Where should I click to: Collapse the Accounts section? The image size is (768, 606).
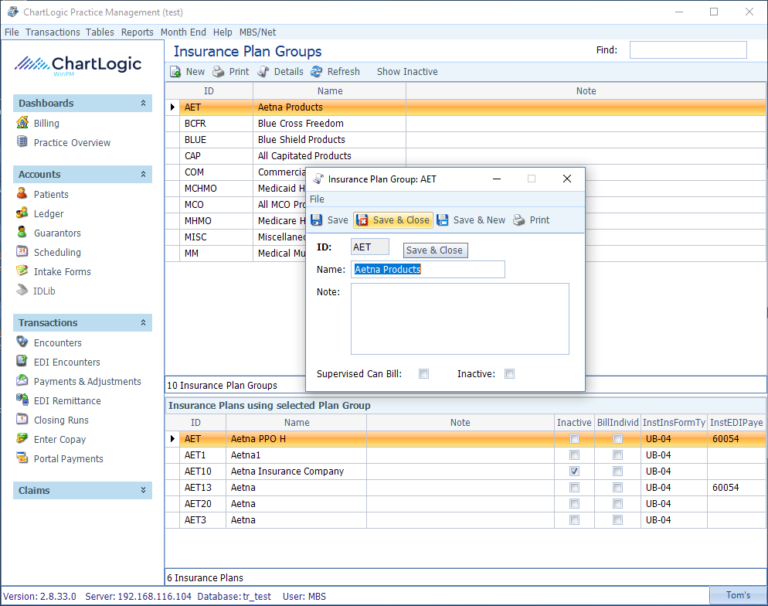click(x=143, y=174)
